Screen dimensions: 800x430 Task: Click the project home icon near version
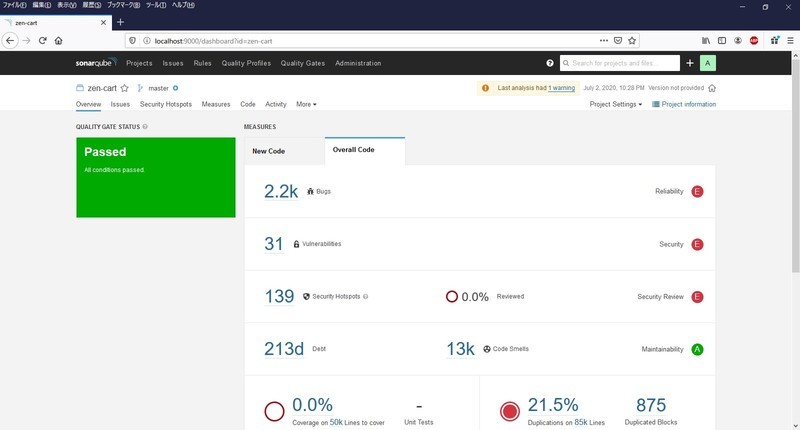[712, 88]
